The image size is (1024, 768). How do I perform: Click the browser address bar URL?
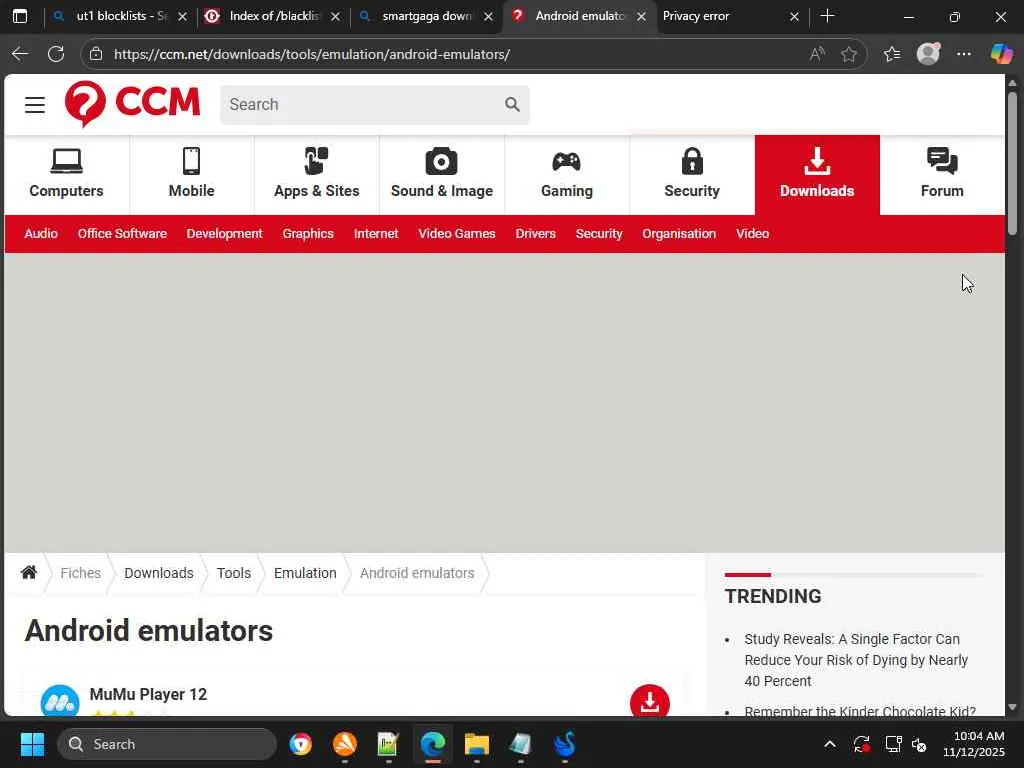point(312,54)
